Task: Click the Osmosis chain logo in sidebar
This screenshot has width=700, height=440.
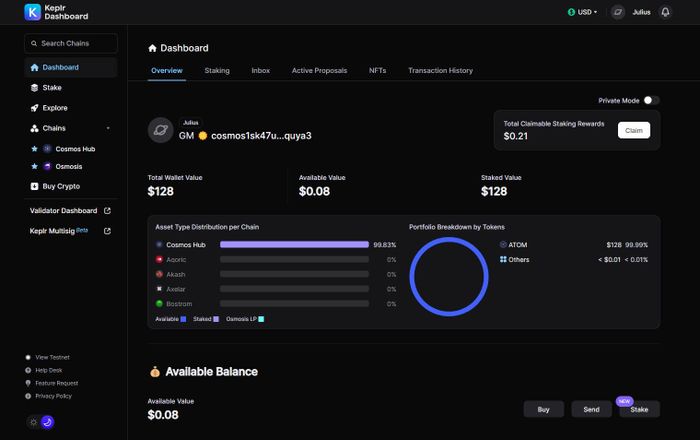Action: pos(47,166)
